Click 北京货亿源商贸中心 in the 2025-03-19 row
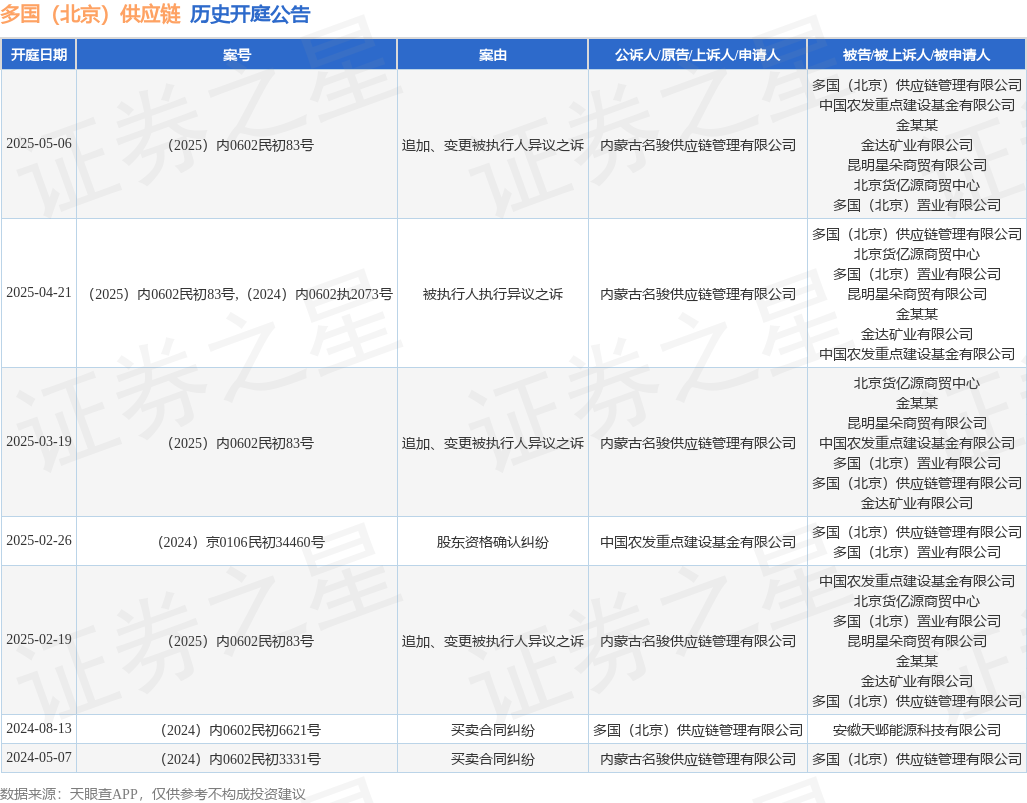The width and height of the screenshot is (1027, 803). (x=916, y=383)
